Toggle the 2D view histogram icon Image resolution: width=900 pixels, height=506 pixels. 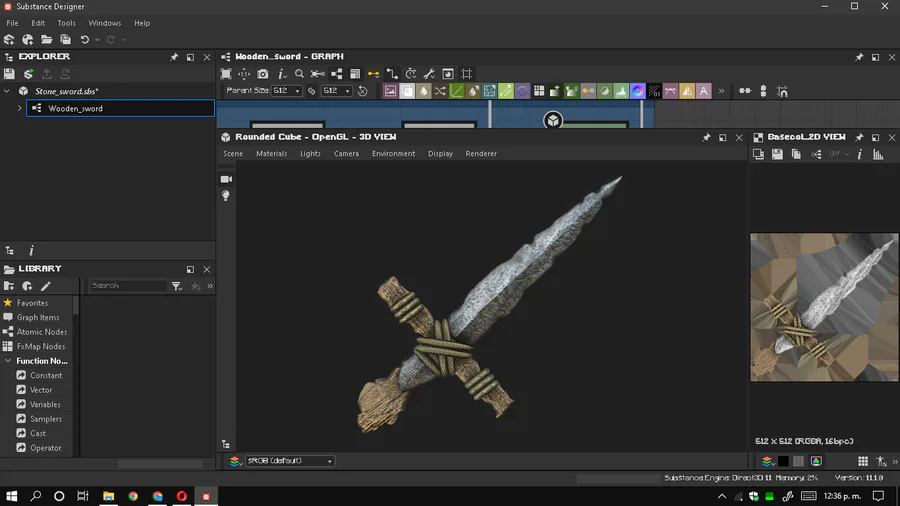click(878, 154)
